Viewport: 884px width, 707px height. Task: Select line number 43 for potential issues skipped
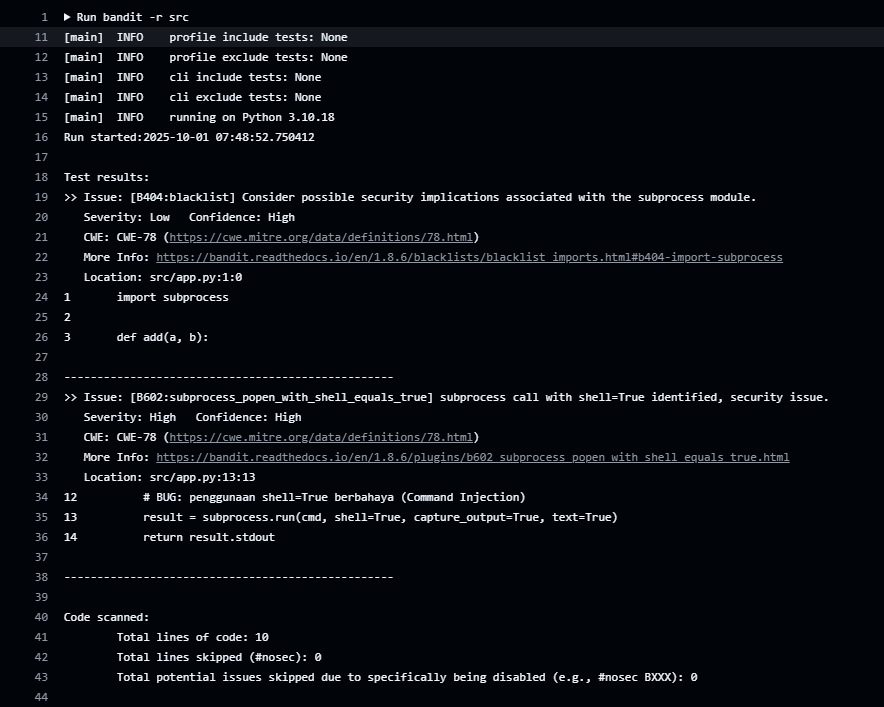click(41, 677)
